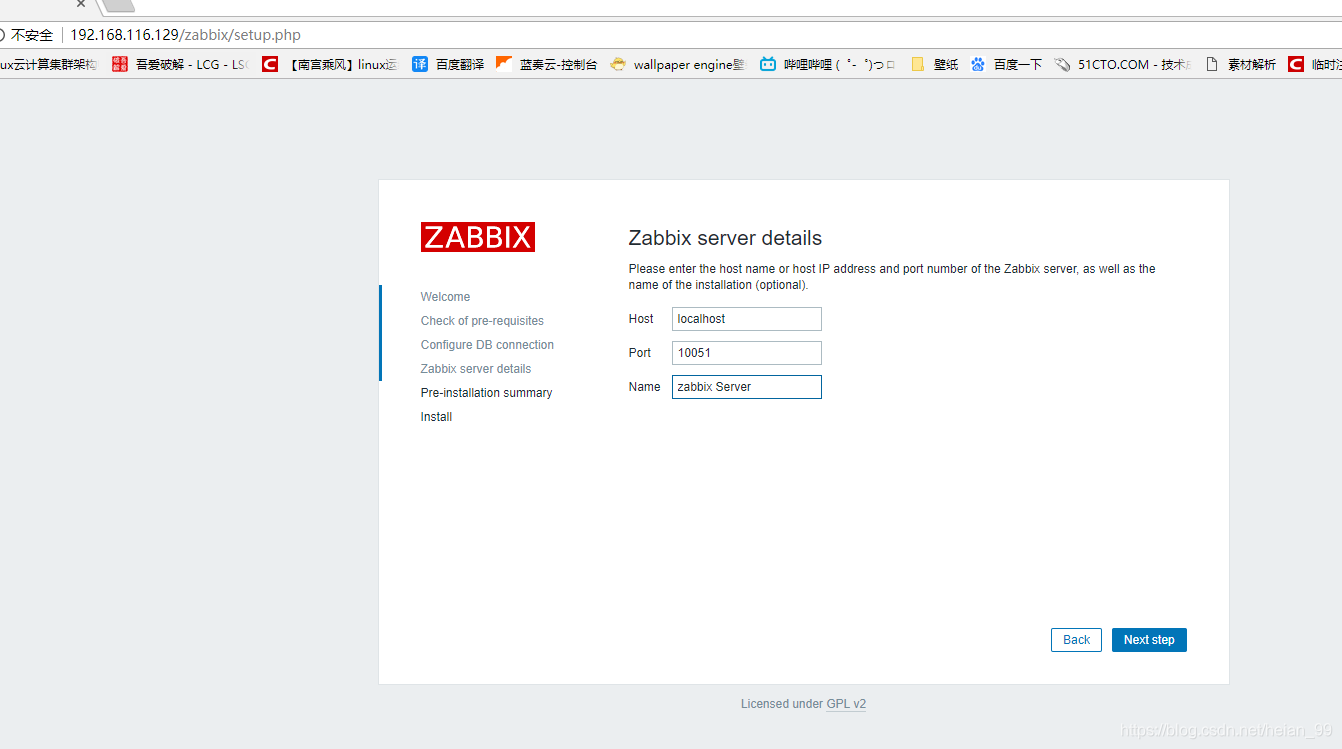
Task: Open the 壁纸 bookmark folder
Action: point(934,64)
